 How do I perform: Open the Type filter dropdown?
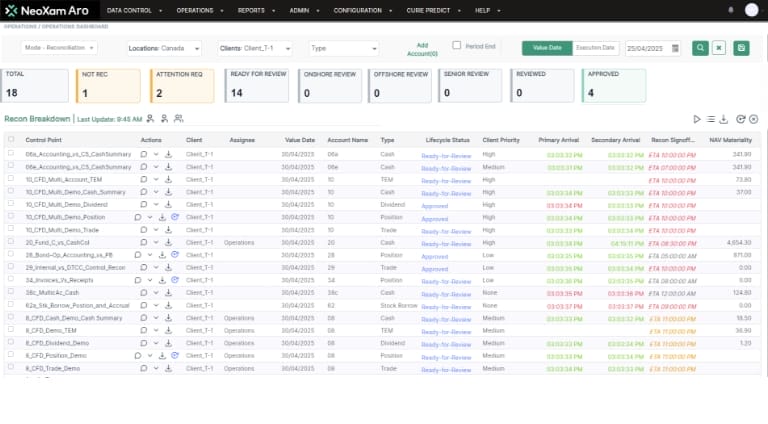point(343,48)
